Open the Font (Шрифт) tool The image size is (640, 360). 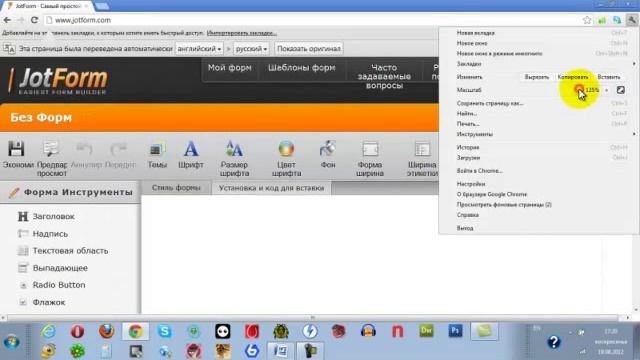[191, 149]
